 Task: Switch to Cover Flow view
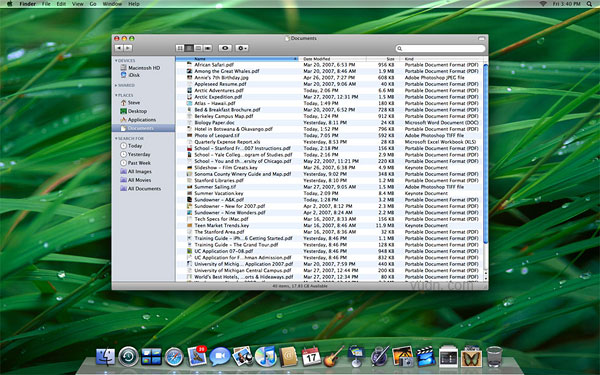(207, 48)
